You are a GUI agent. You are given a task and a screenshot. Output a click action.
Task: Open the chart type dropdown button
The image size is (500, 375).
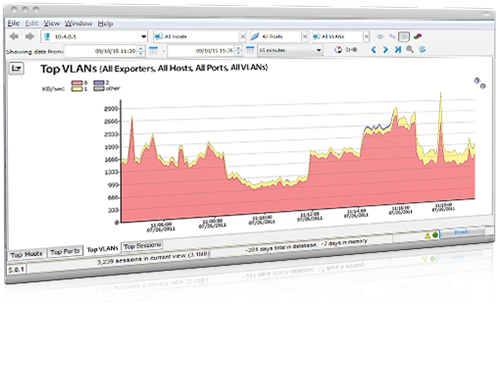pos(16,69)
